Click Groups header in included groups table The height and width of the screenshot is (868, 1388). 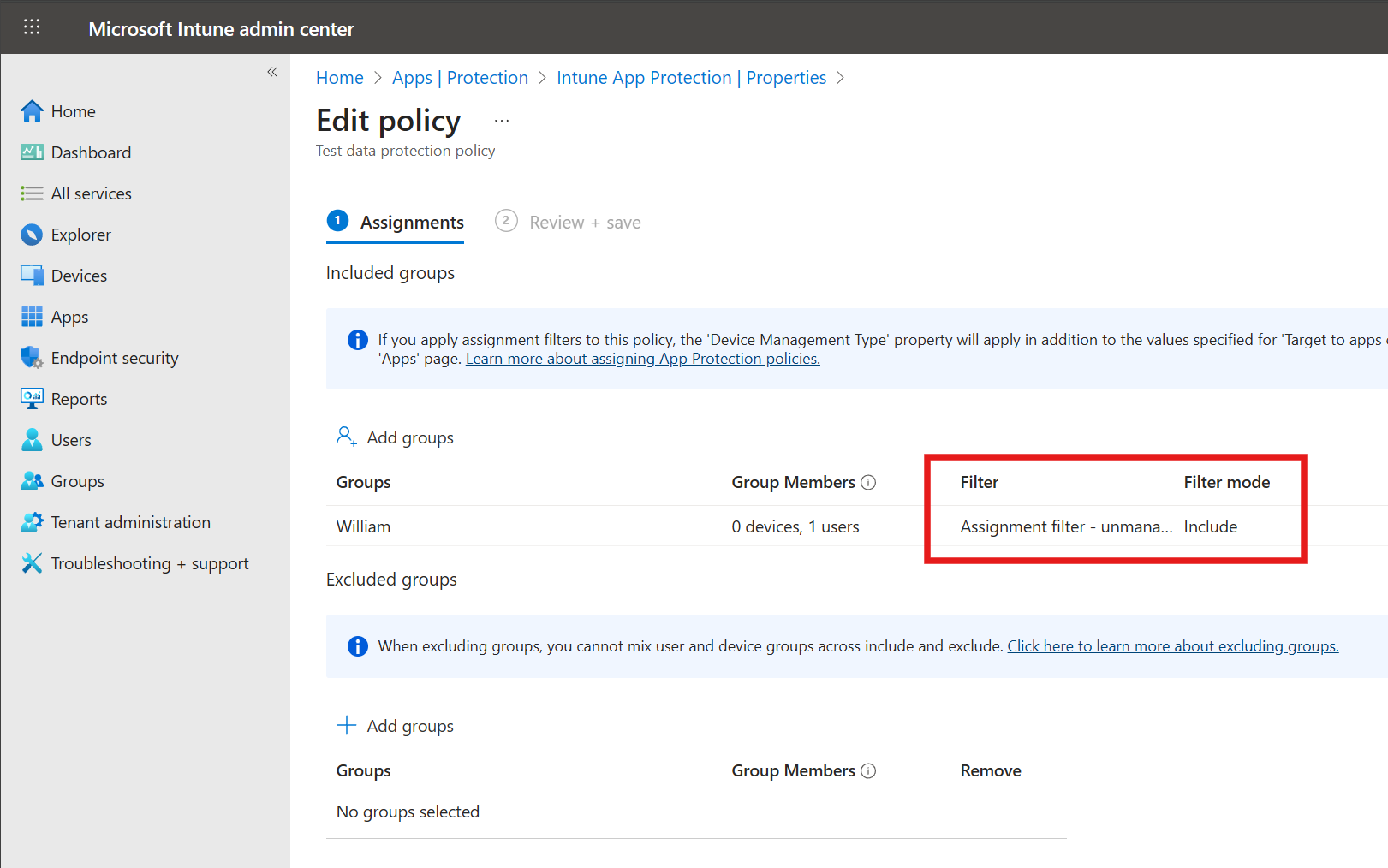pyautogui.click(x=363, y=482)
